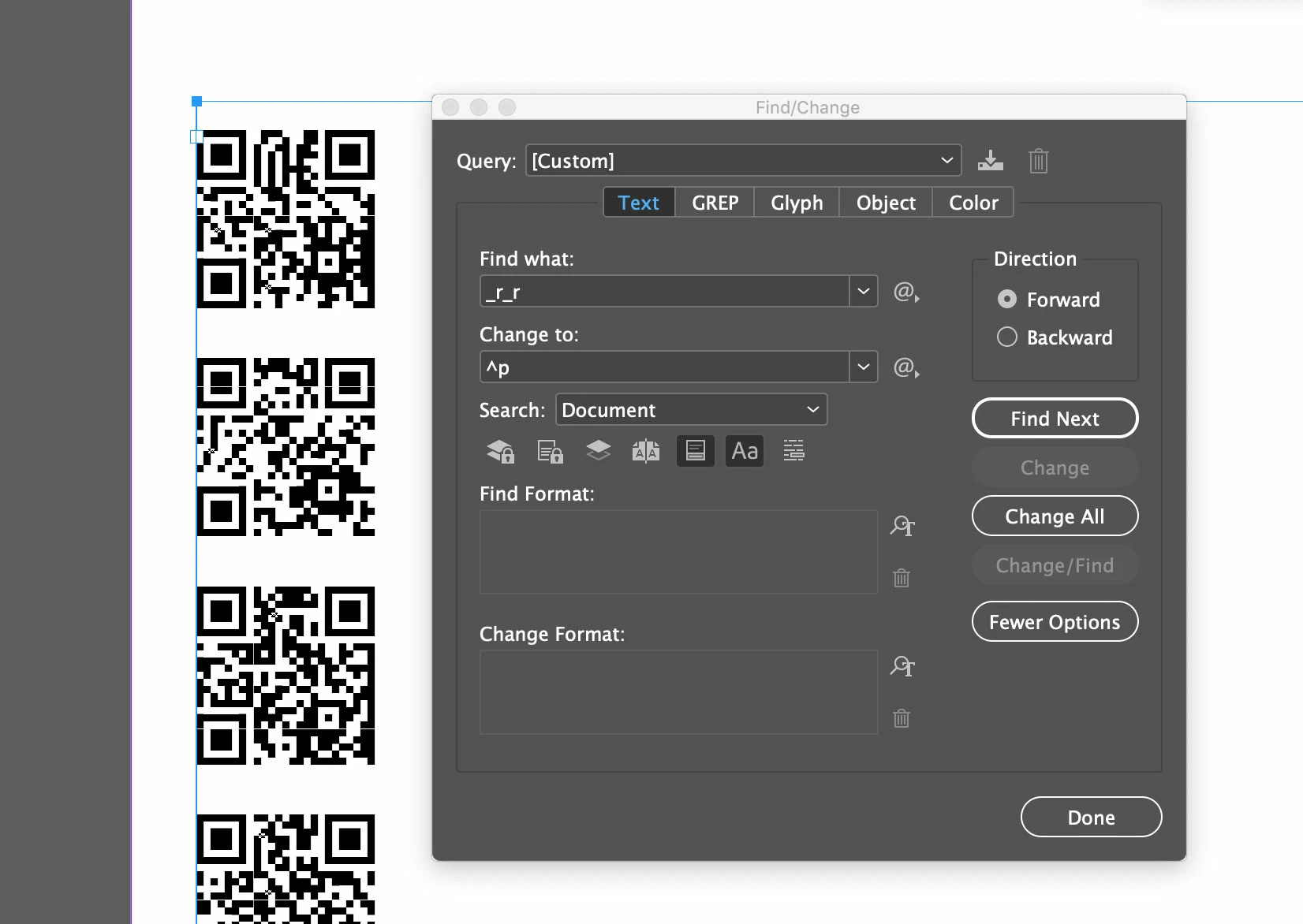Expand Find what history dropdown arrow
Viewport: 1303px width, 924px height.
click(x=864, y=292)
